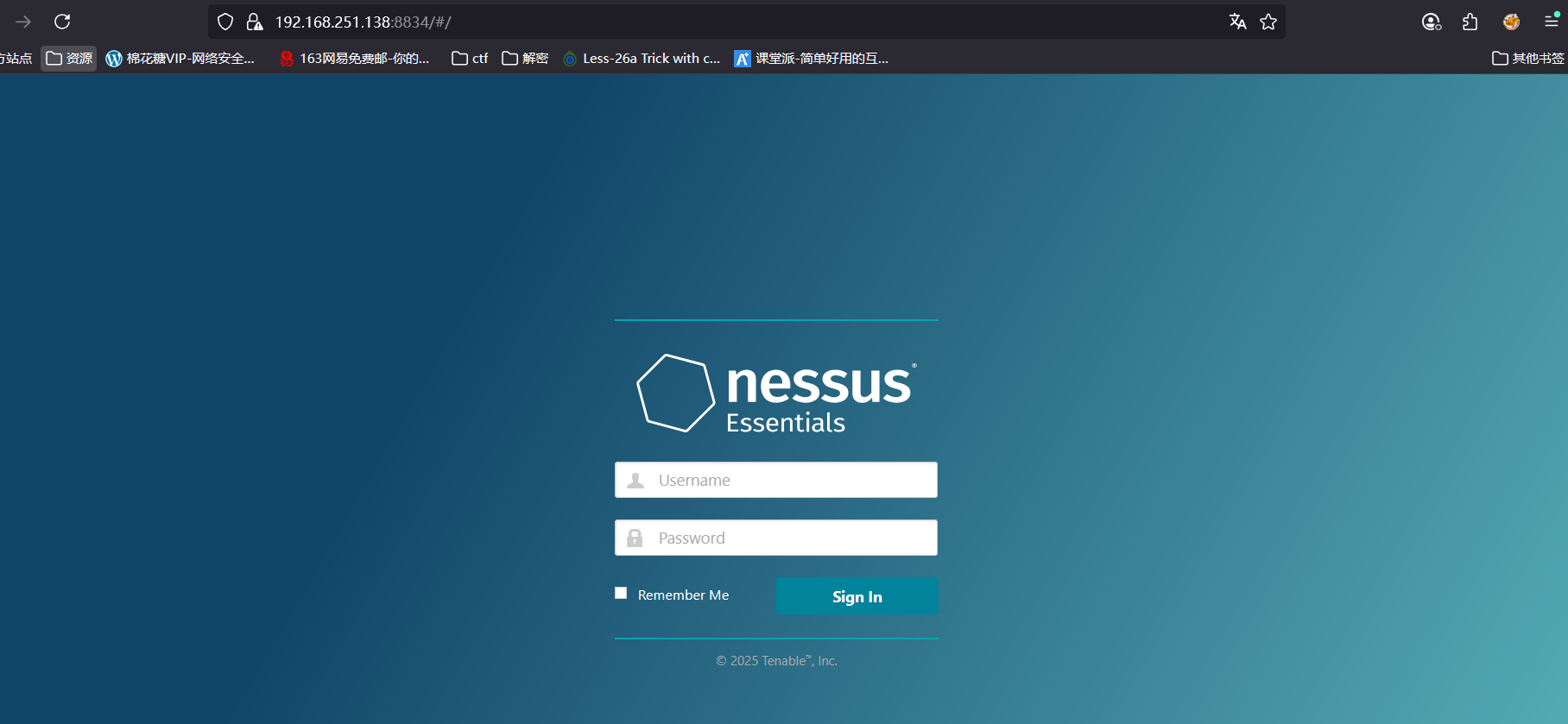Screen dimensions: 1568x724
Task: Click the Nessus Essentials hexagon logo
Action: click(x=676, y=393)
